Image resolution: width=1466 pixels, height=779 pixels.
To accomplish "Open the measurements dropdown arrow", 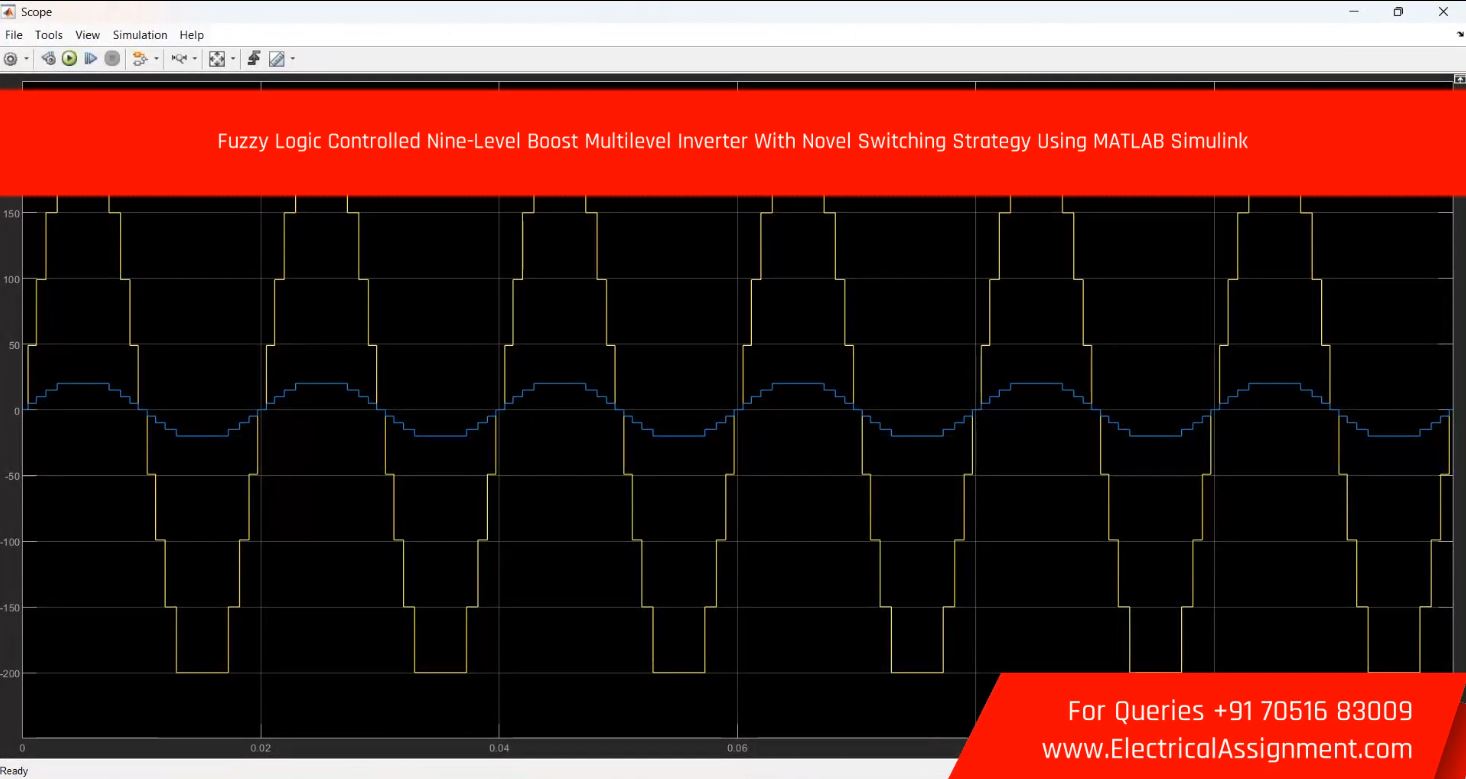I will pos(292,59).
